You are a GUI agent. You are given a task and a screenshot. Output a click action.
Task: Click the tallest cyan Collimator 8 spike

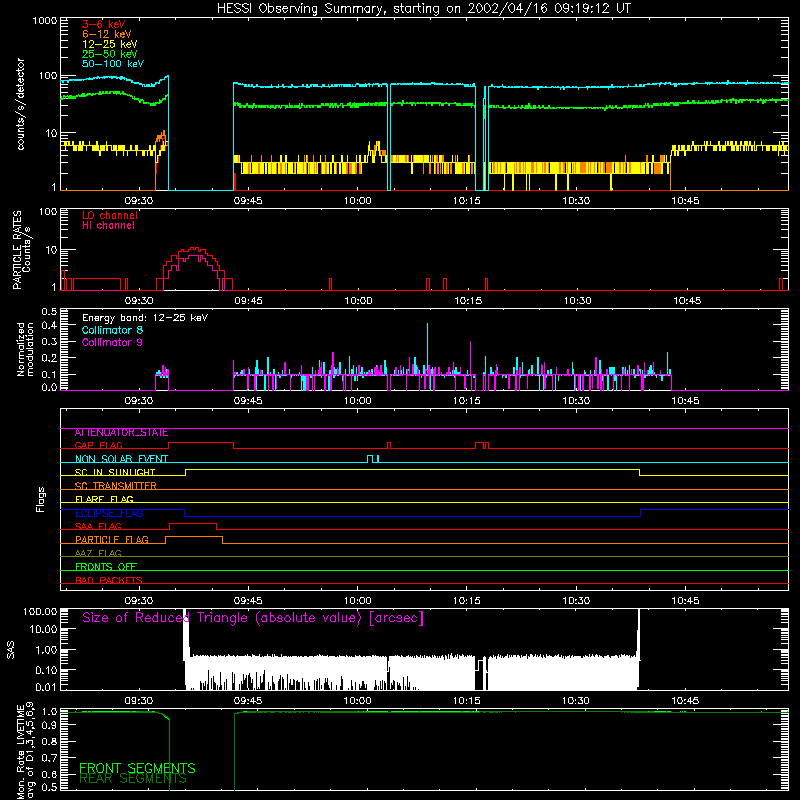[428, 349]
